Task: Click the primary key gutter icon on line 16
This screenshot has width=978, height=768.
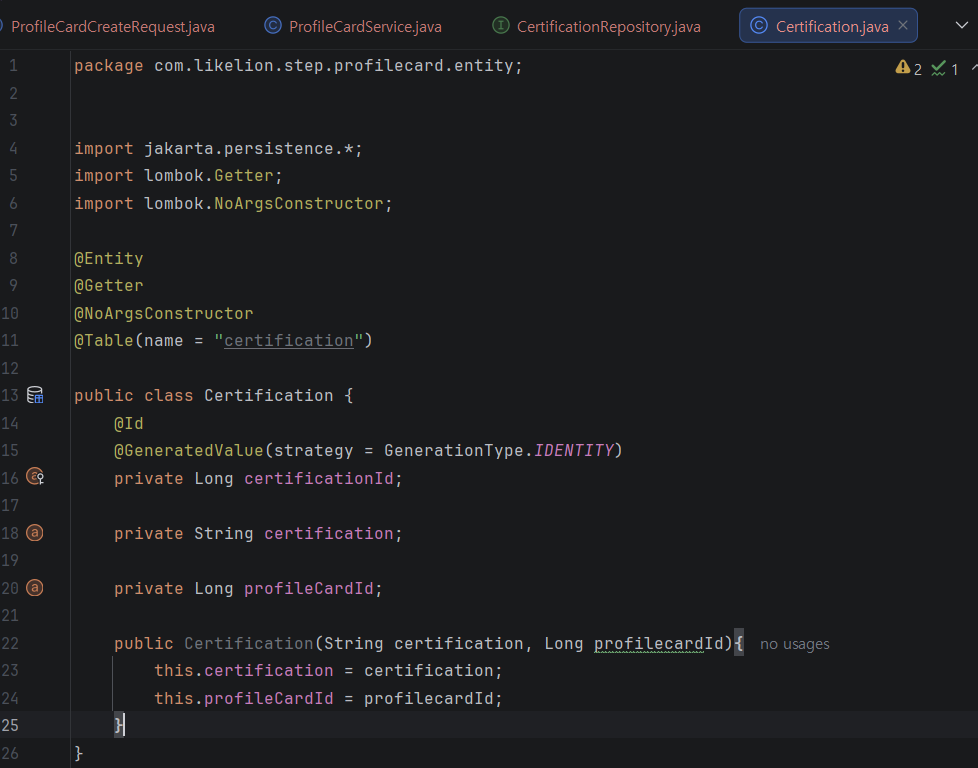Action: point(35,477)
